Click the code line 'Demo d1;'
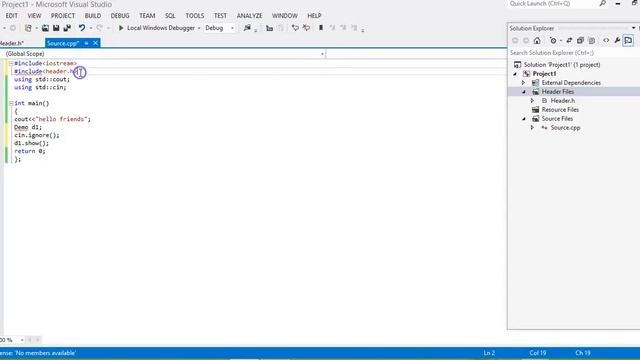Screen dimensions: 640x360 28,127
